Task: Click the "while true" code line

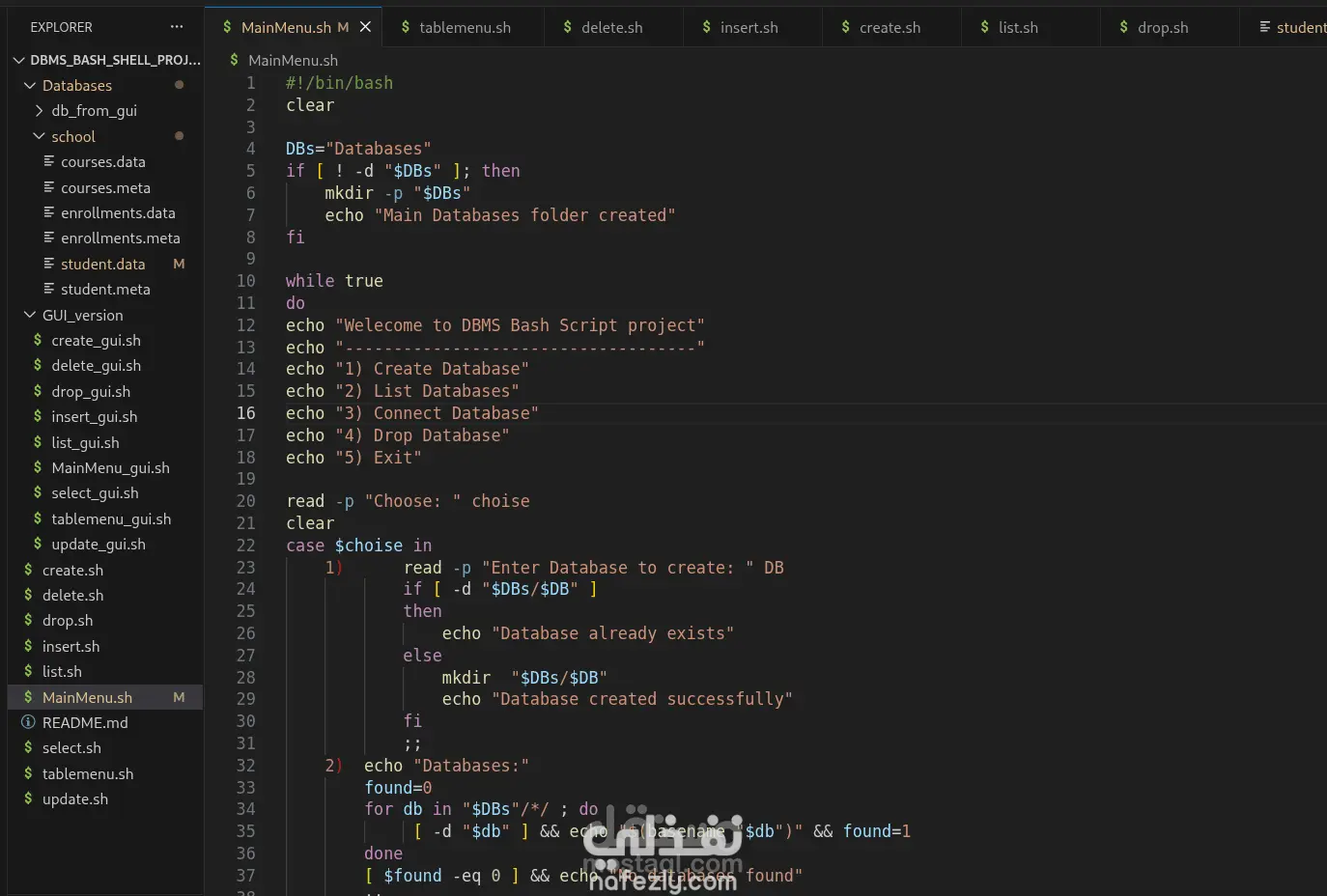Action: pos(334,281)
